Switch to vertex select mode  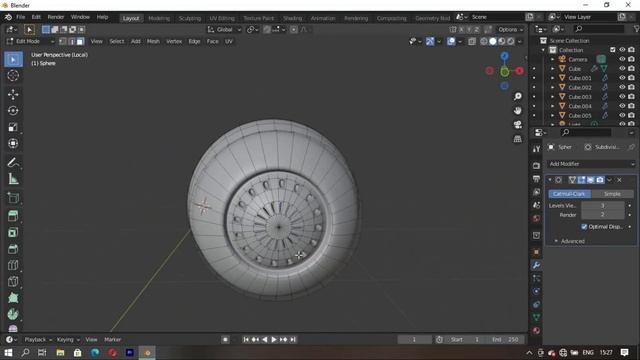click(x=62, y=41)
